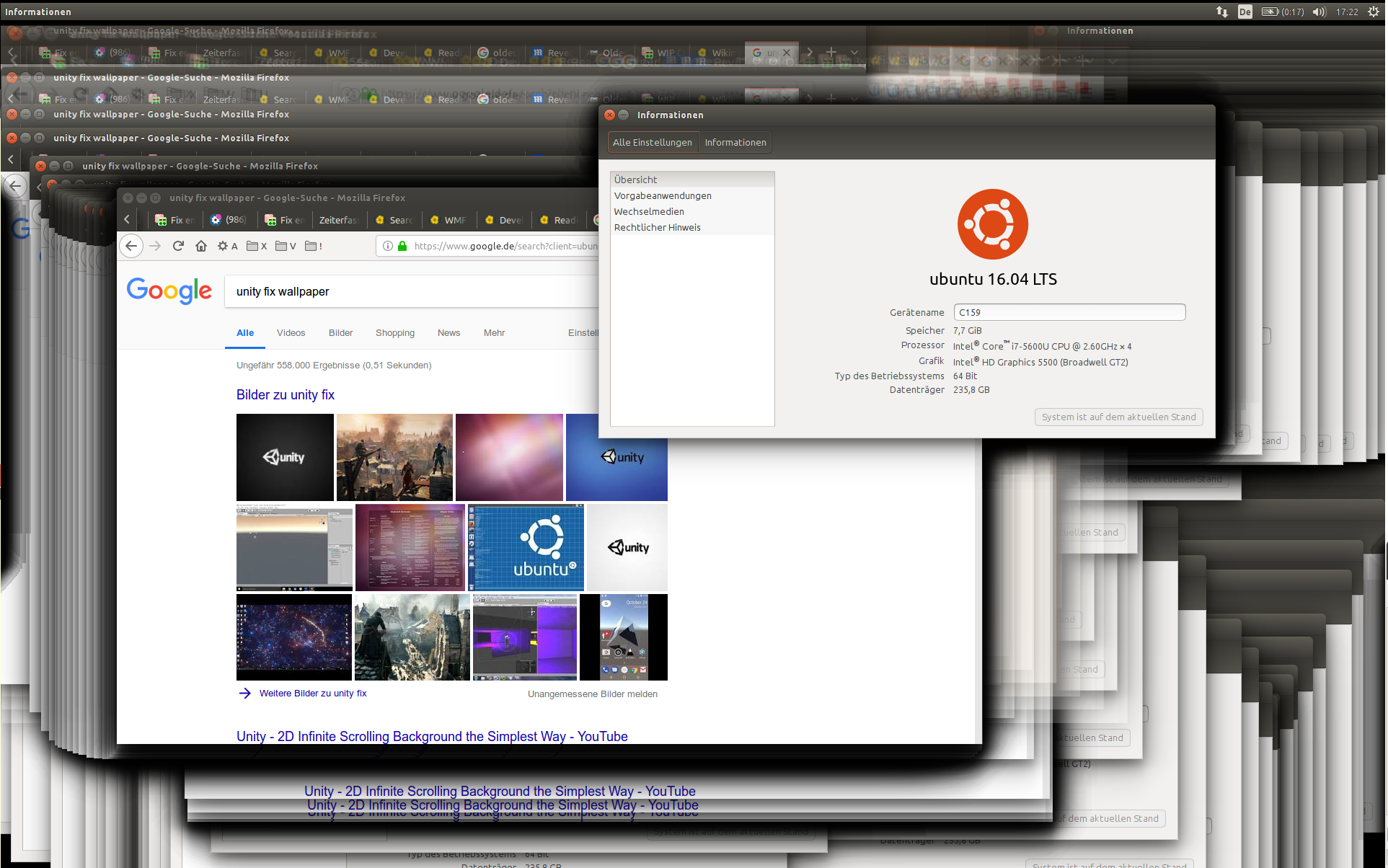Go back in the front Firefox window
This screenshot has width=1388, height=868.
click(131, 246)
